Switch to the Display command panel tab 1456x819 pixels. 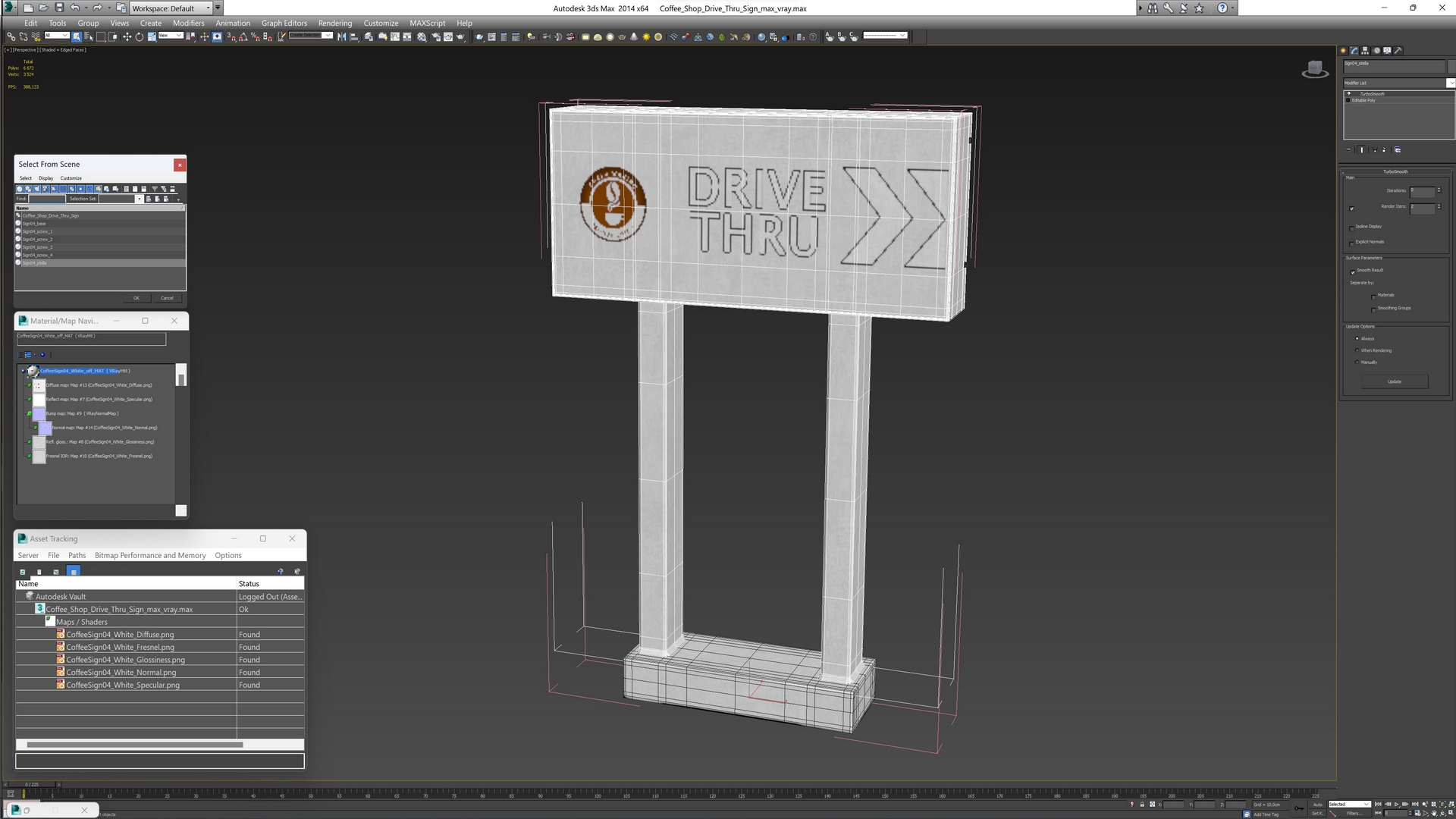pos(1387,51)
